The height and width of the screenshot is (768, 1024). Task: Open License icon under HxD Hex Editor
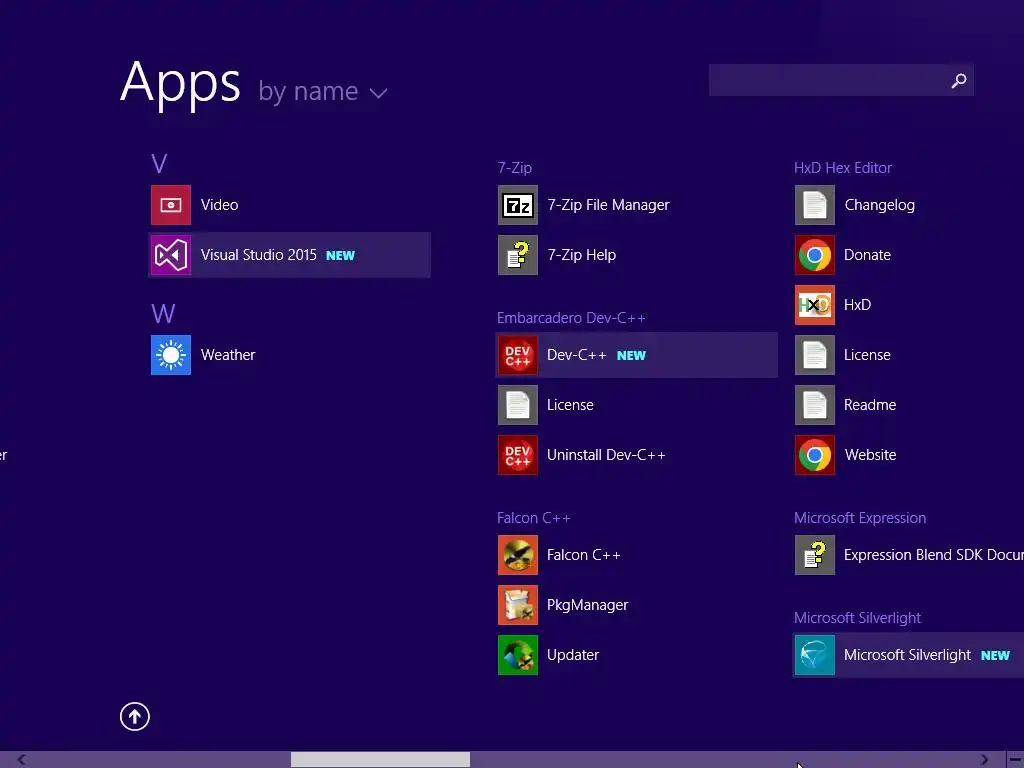(815, 355)
